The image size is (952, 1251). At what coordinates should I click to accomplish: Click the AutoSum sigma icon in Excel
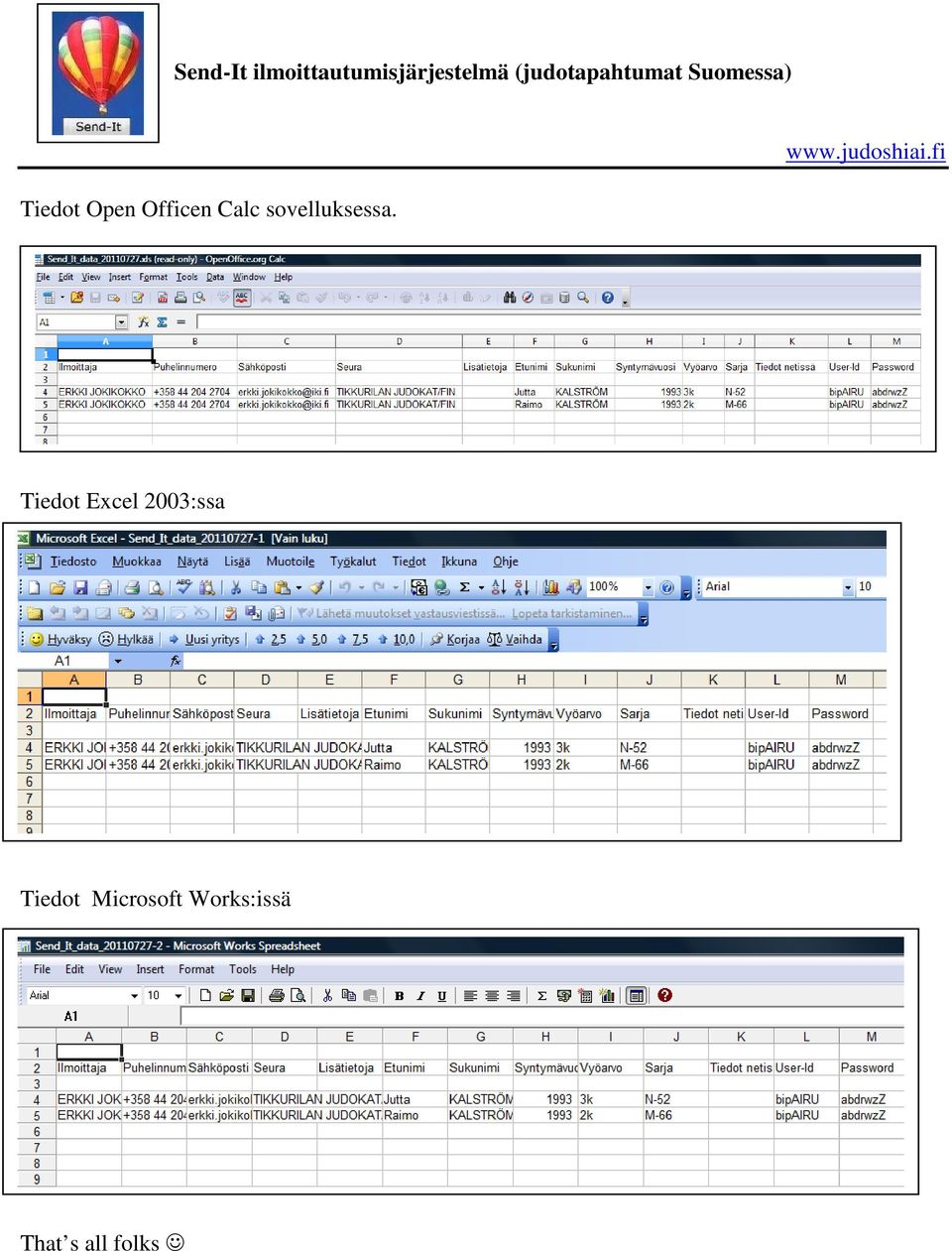464,587
